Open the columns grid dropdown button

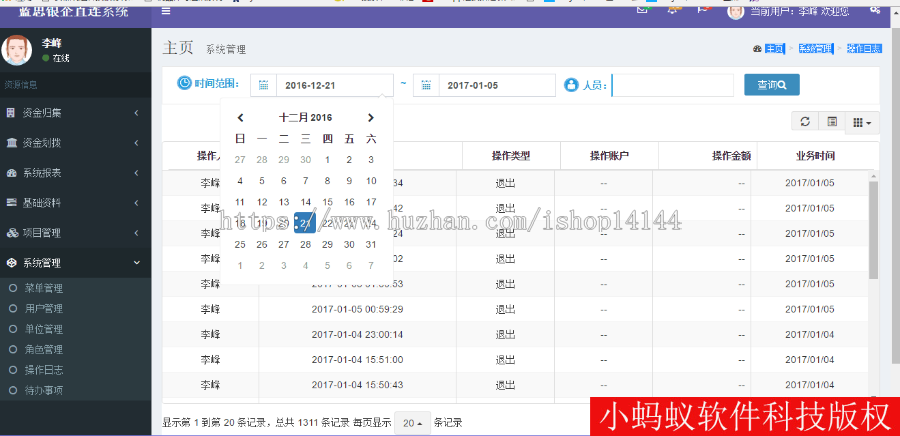coord(862,123)
